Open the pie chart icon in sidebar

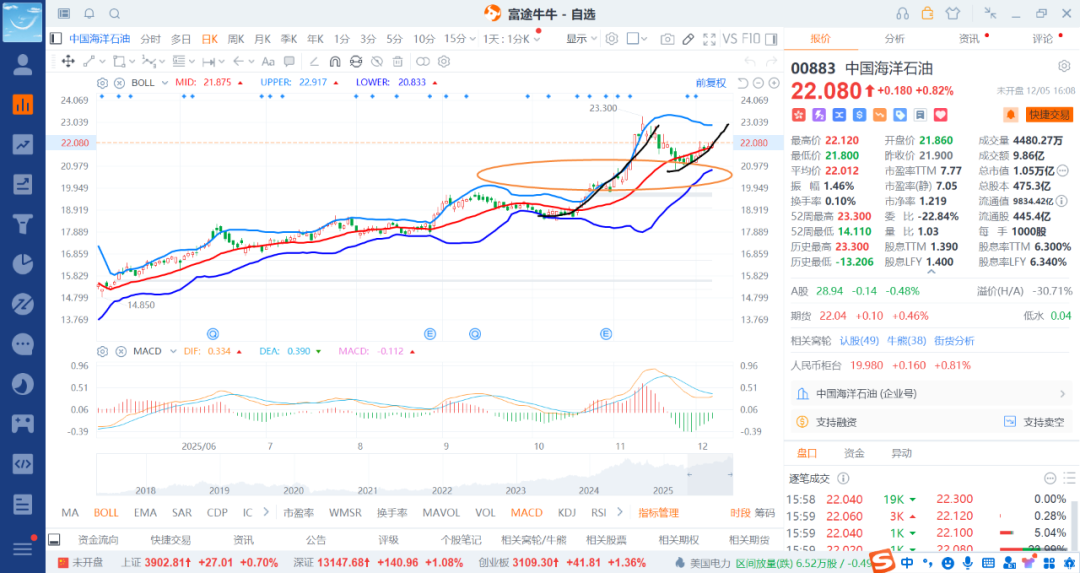(x=23, y=264)
